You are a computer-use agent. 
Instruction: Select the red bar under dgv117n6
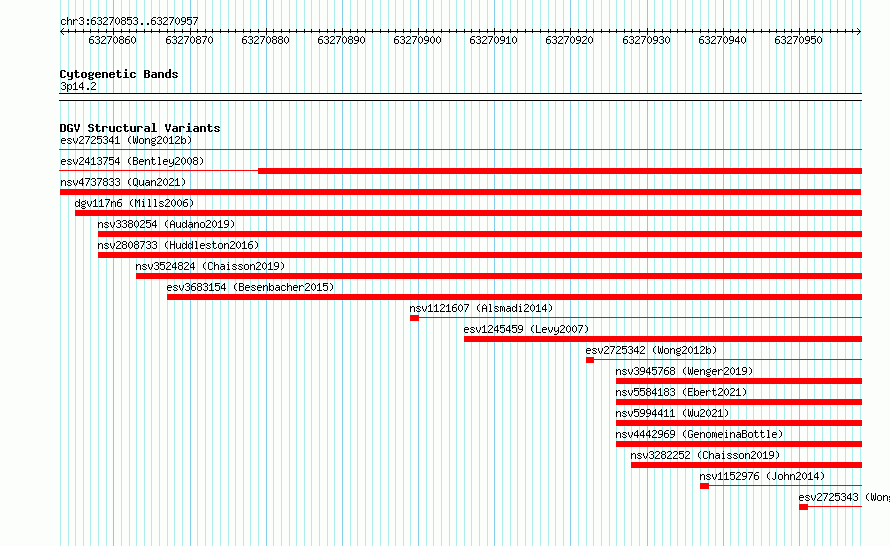(x=468, y=213)
